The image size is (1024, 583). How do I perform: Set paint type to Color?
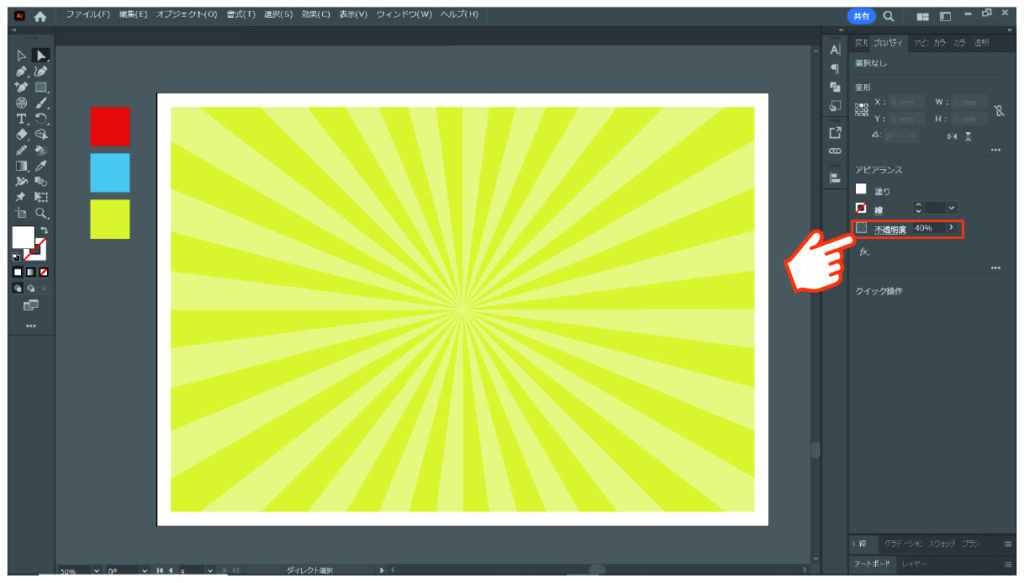[x=18, y=272]
